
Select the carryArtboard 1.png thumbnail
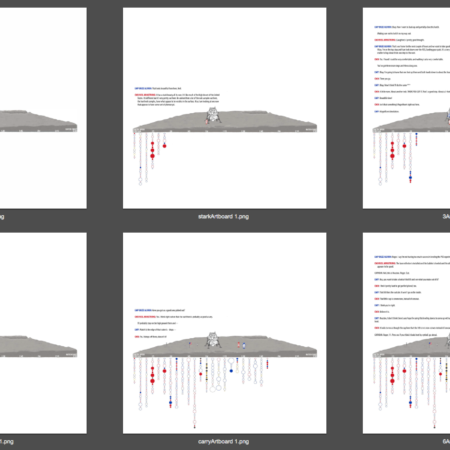(225, 333)
